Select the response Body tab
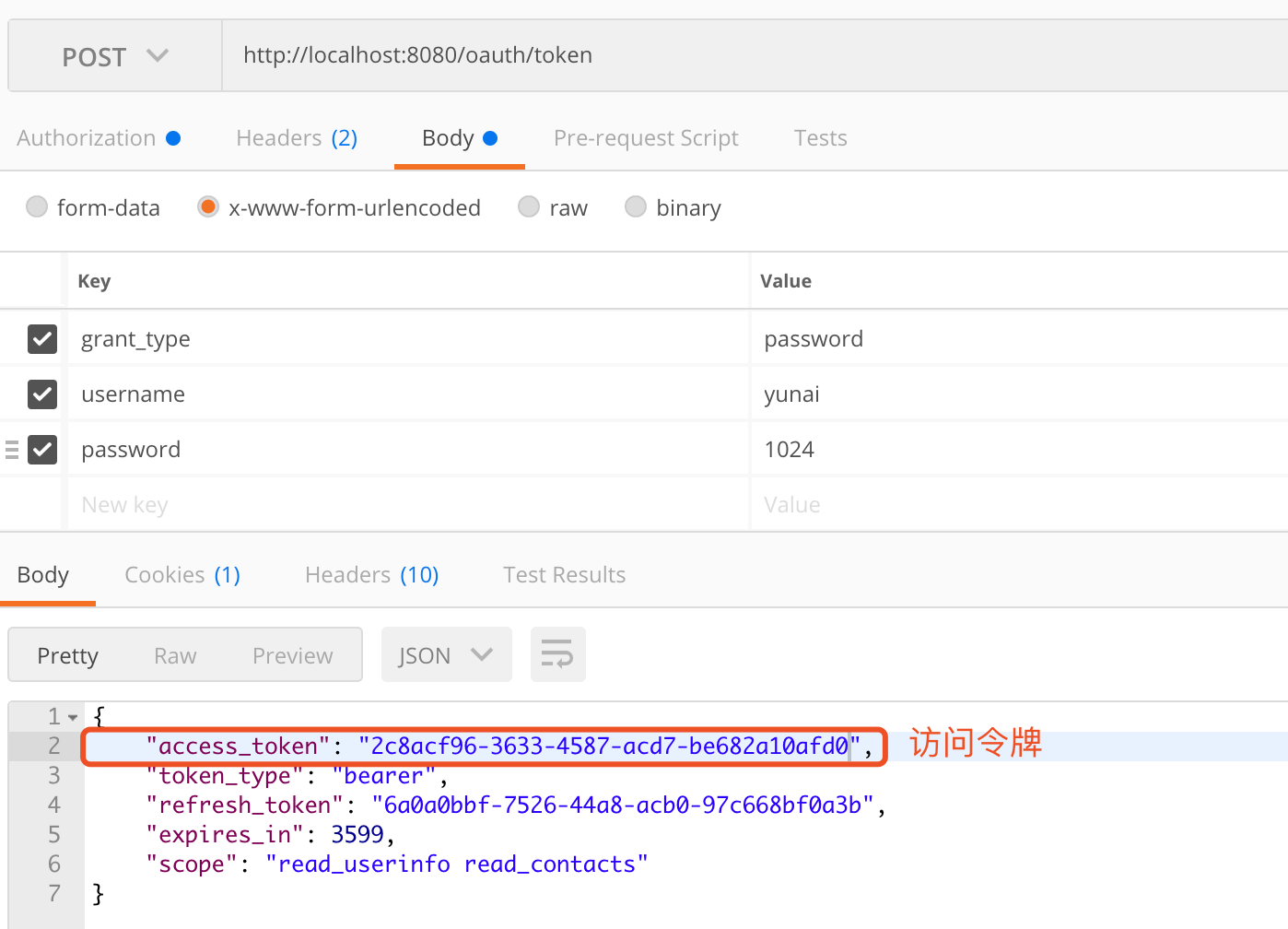This screenshot has width=1288, height=929. tap(43, 575)
